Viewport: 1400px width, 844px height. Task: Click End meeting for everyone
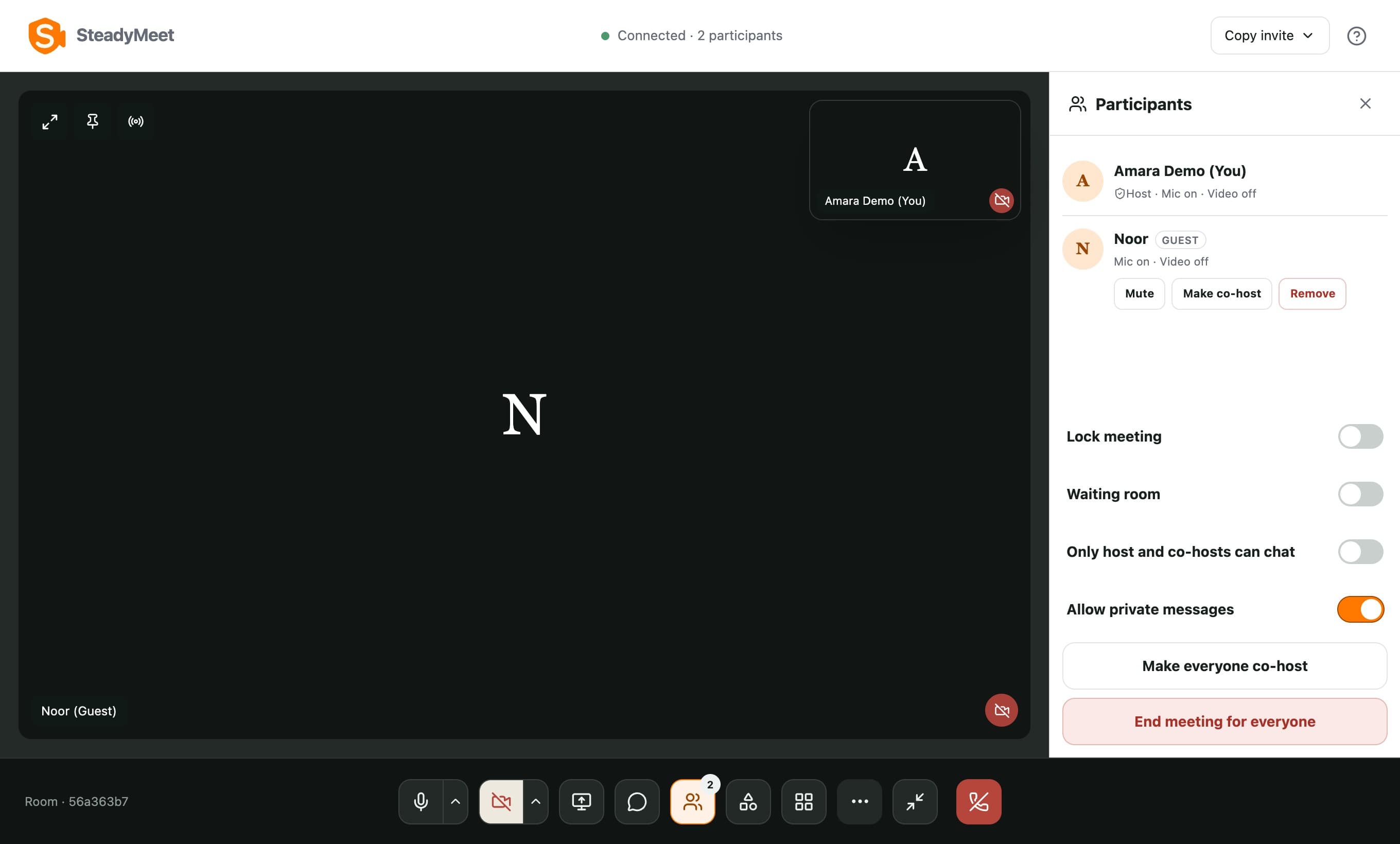tap(1224, 722)
